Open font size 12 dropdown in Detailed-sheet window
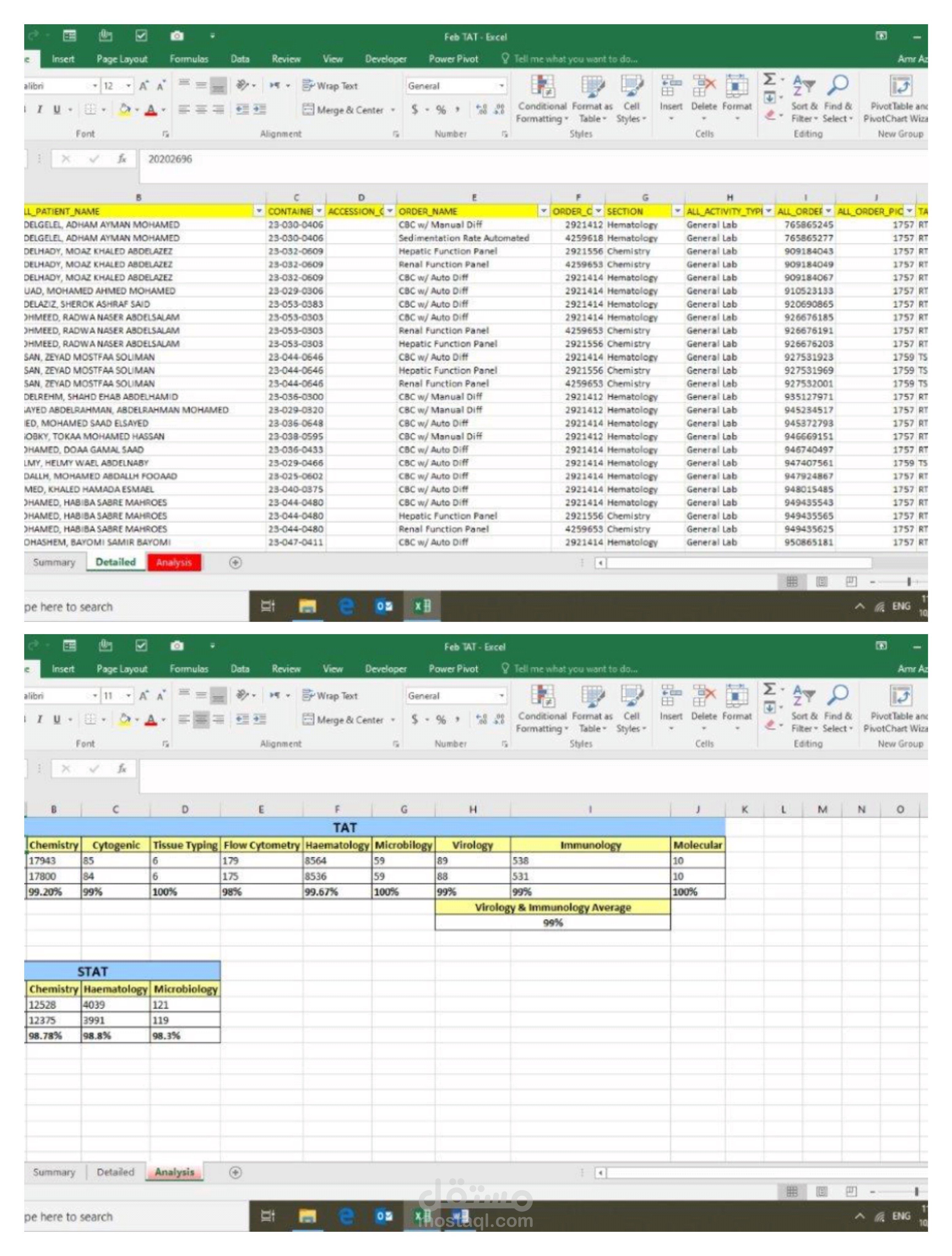 tap(129, 86)
